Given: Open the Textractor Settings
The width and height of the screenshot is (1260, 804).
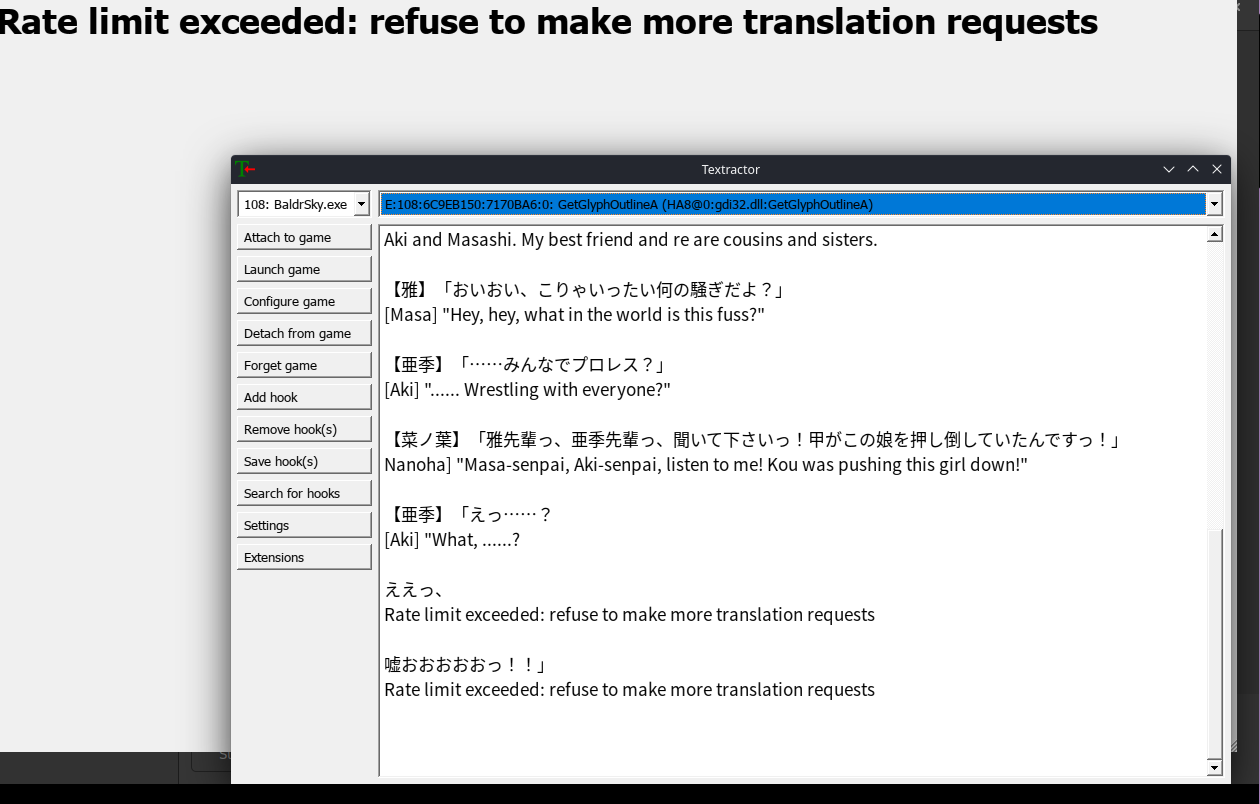Looking at the screenshot, I should 303,525.
